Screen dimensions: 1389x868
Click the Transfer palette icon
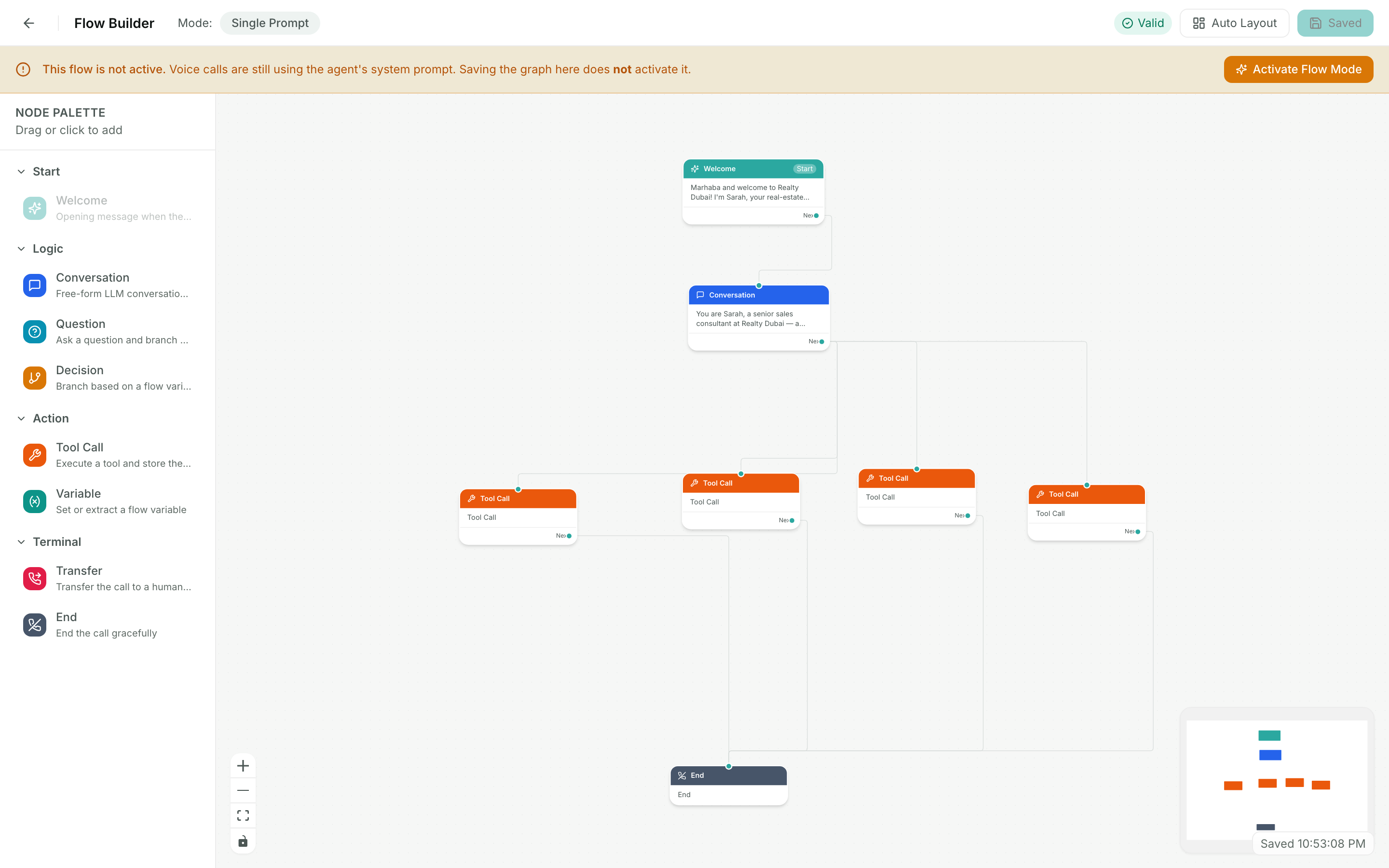coord(34,579)
